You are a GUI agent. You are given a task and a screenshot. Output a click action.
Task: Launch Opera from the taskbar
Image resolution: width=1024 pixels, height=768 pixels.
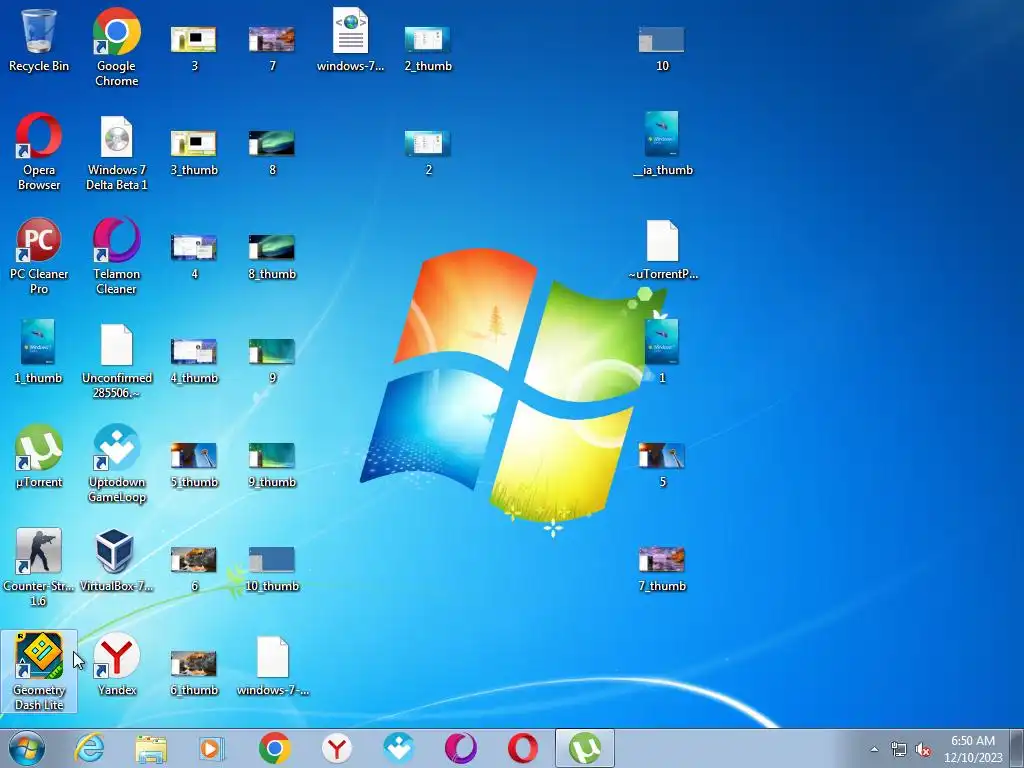pyautogui.click(x=522, y=748)
